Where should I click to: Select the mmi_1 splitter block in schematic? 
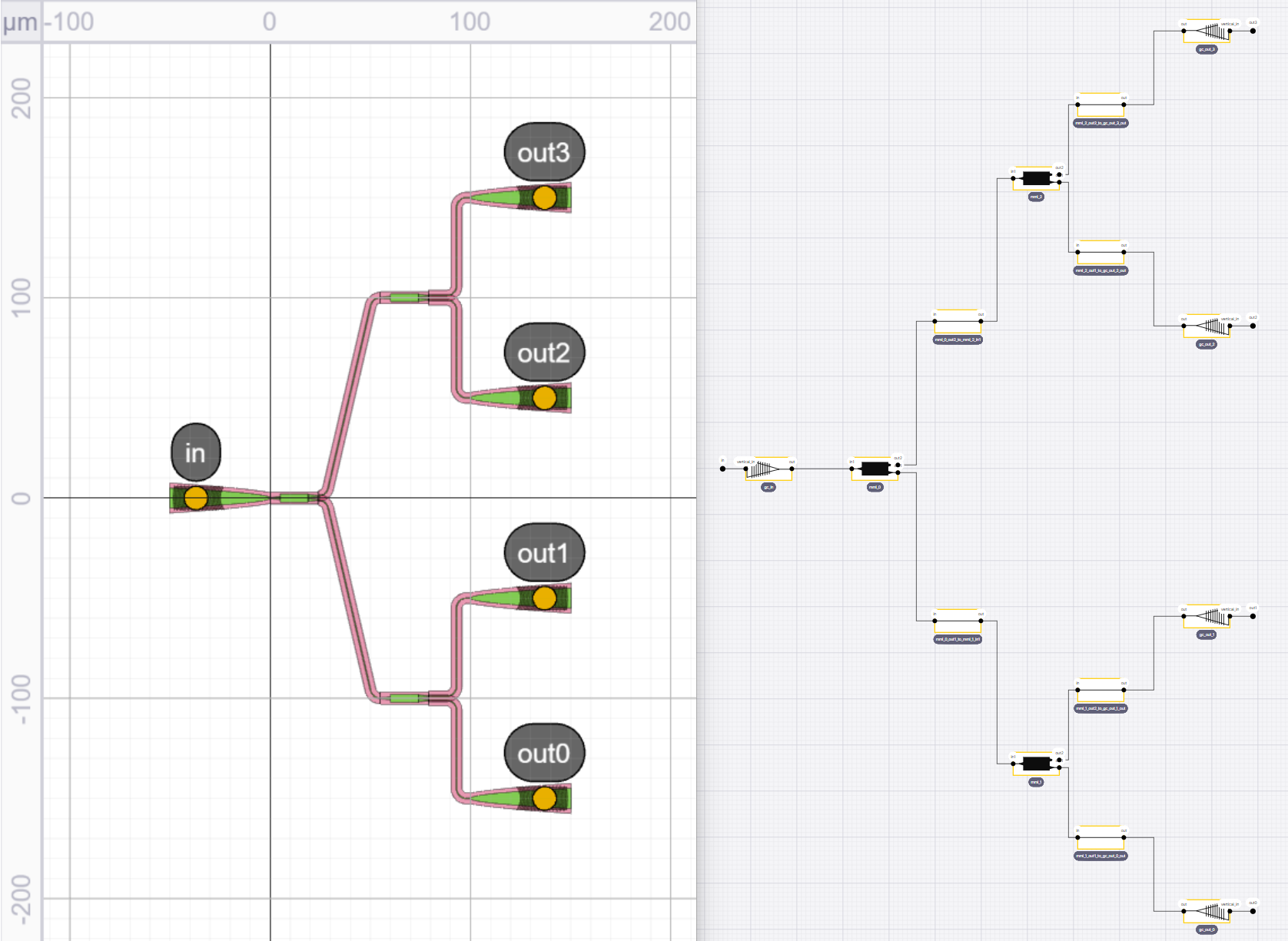tap(1036, 764)
